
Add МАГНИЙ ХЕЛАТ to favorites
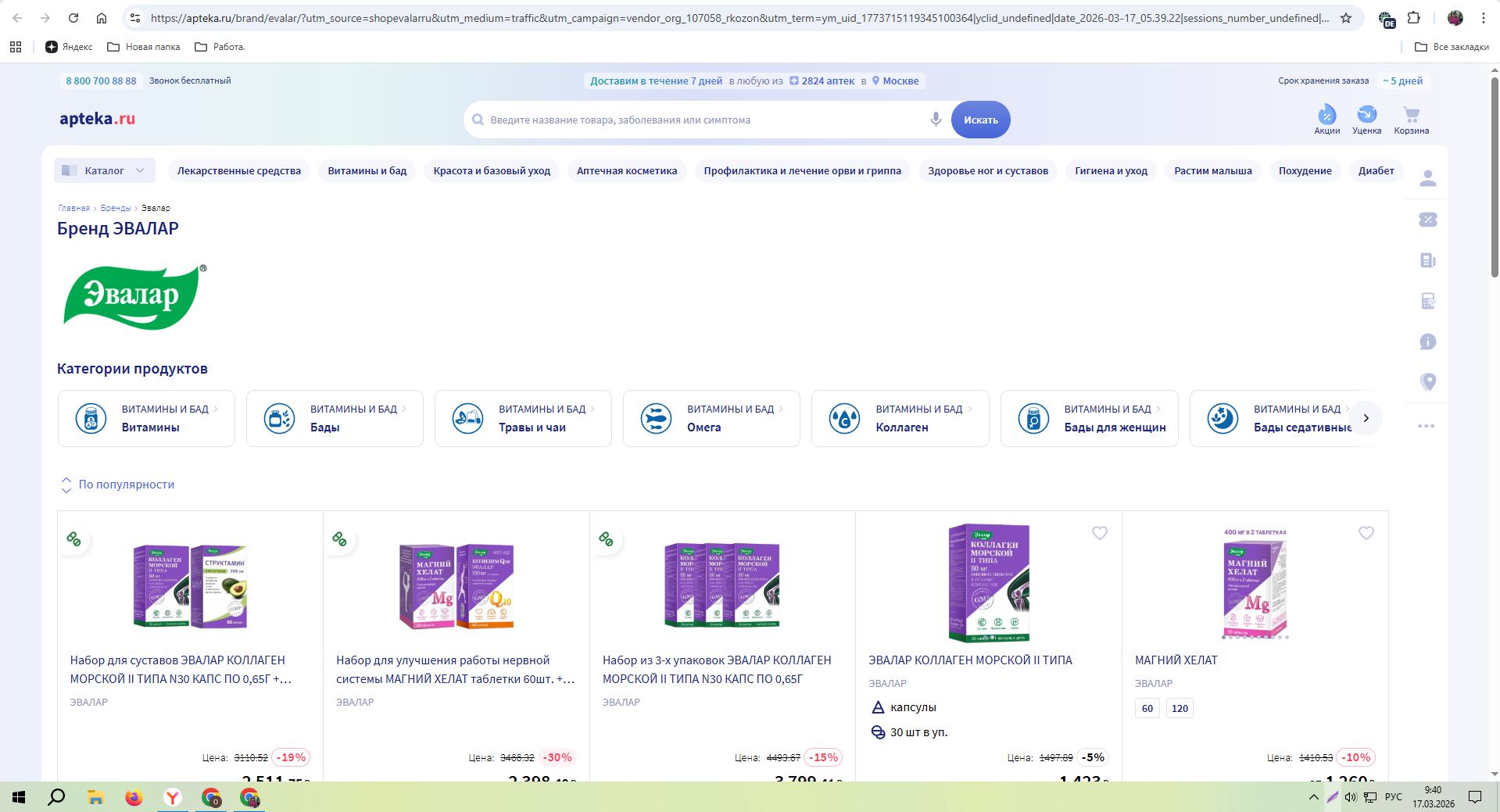point(1366,533)
